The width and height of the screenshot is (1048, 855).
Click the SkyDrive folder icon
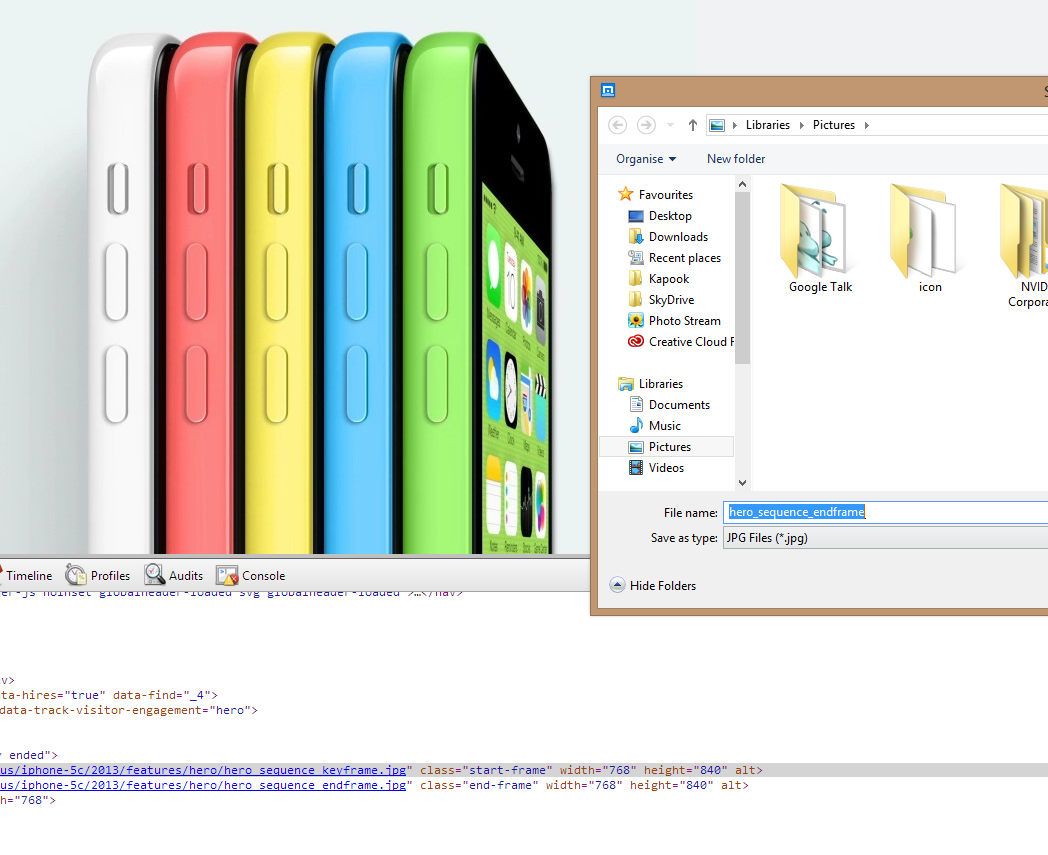636,299
